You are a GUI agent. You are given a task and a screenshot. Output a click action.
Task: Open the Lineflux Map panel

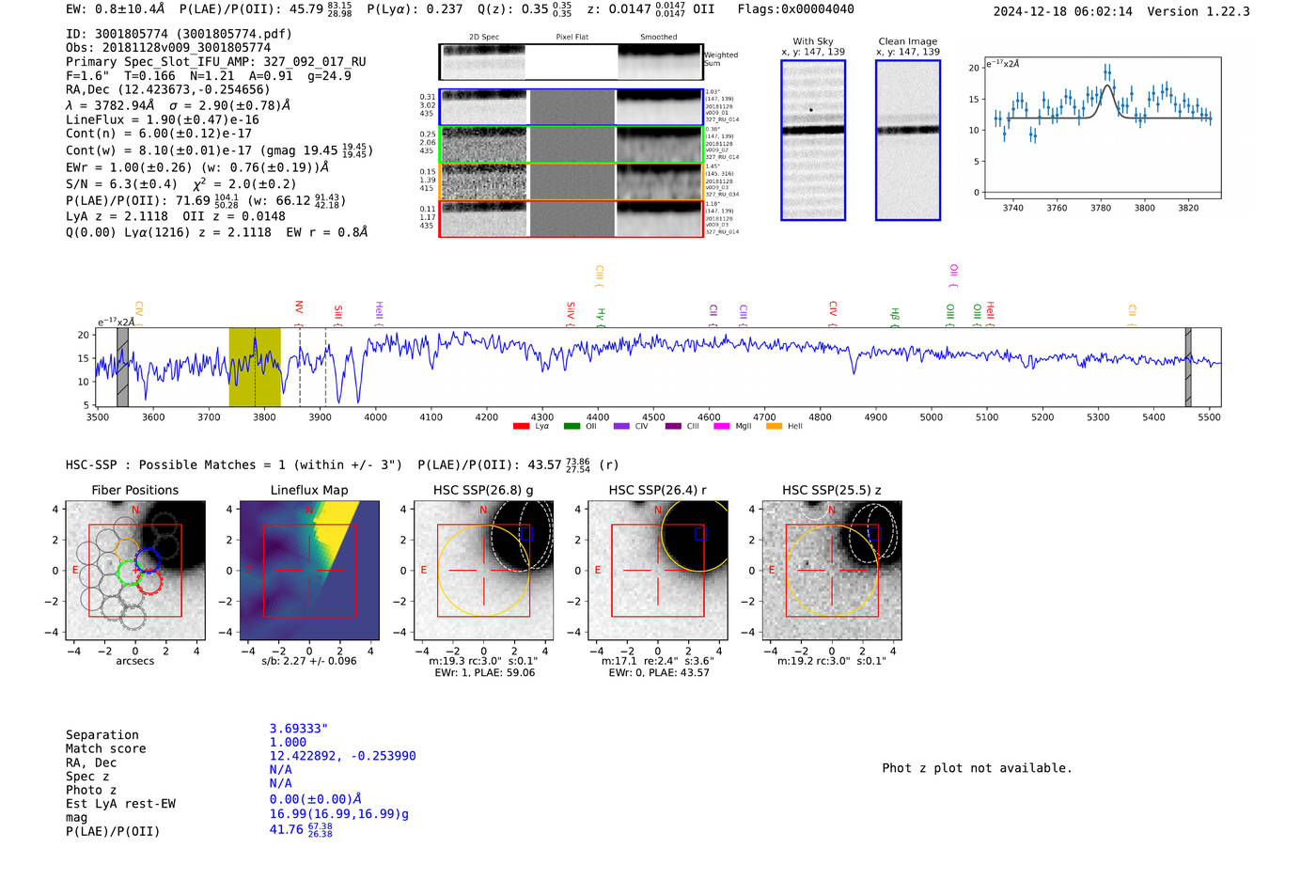click(309, 571)
